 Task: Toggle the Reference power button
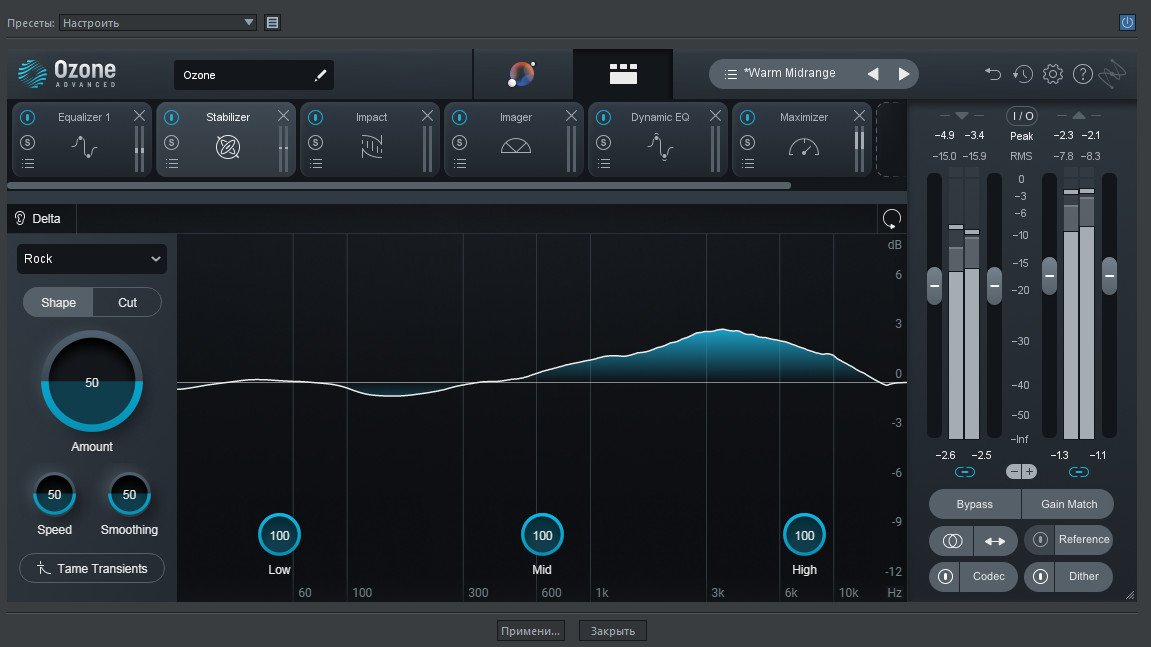1040,540
